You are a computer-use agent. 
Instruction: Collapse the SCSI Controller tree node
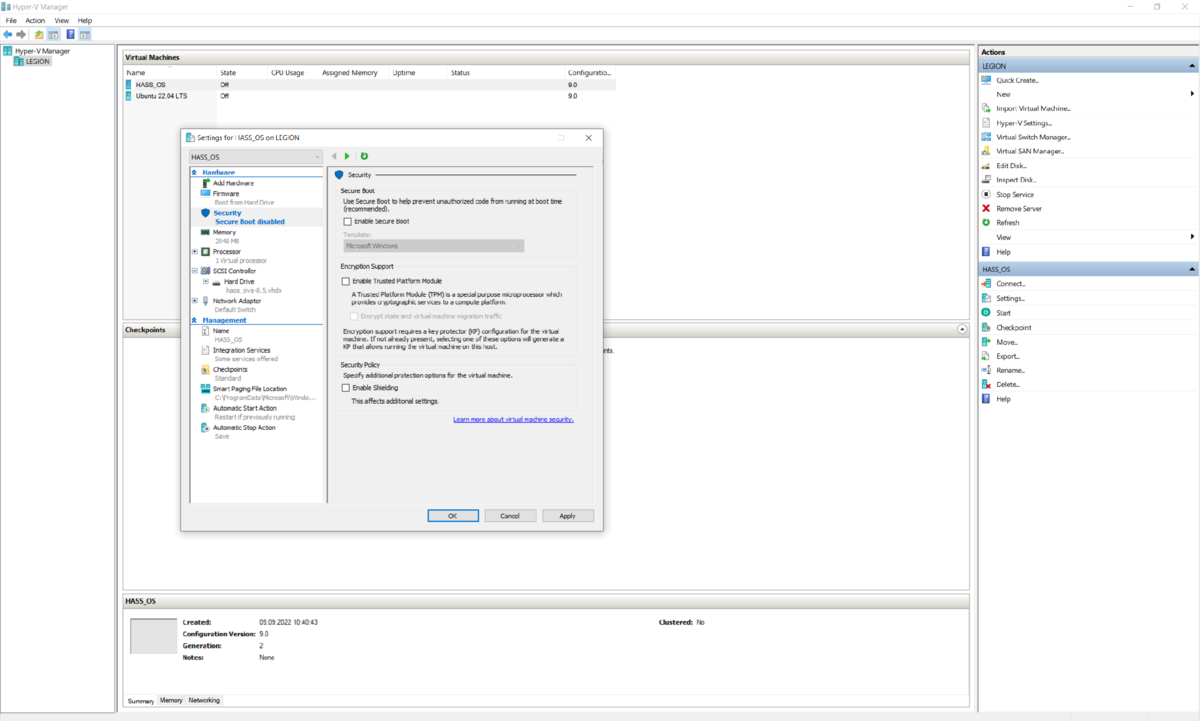click(x=193, y=270)
